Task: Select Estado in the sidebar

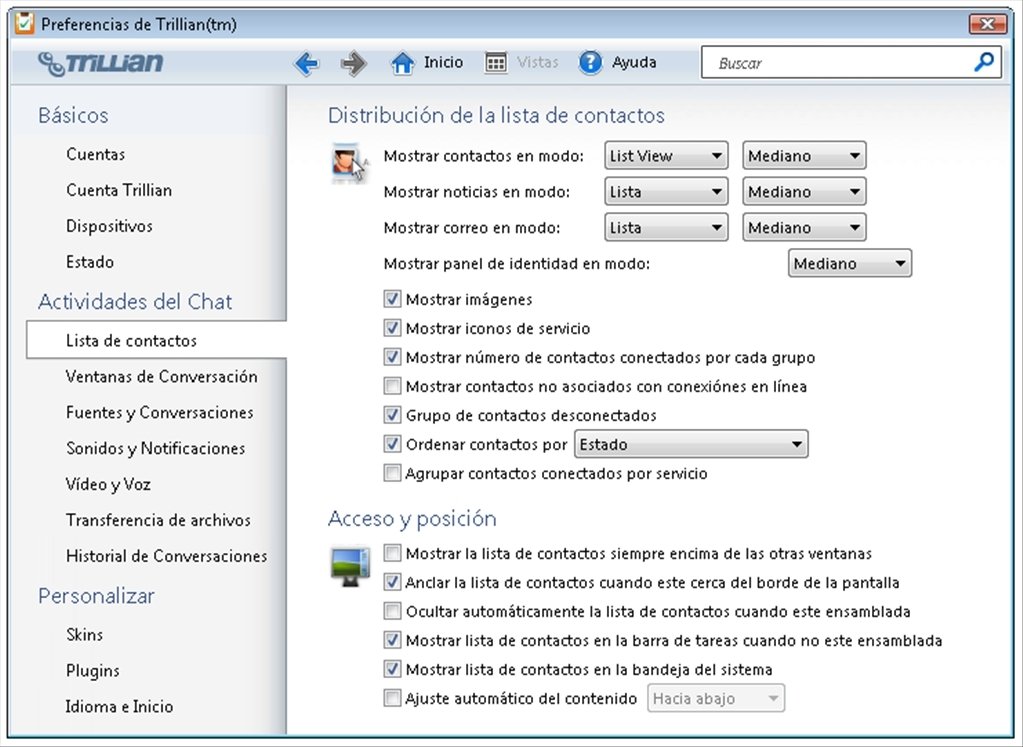Action: point(89,262)
